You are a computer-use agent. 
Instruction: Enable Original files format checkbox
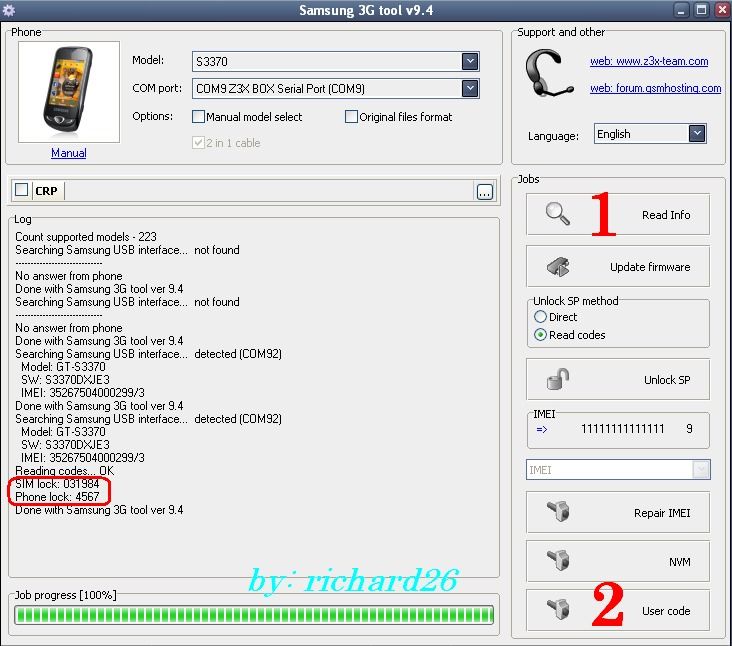click(351, 116)
